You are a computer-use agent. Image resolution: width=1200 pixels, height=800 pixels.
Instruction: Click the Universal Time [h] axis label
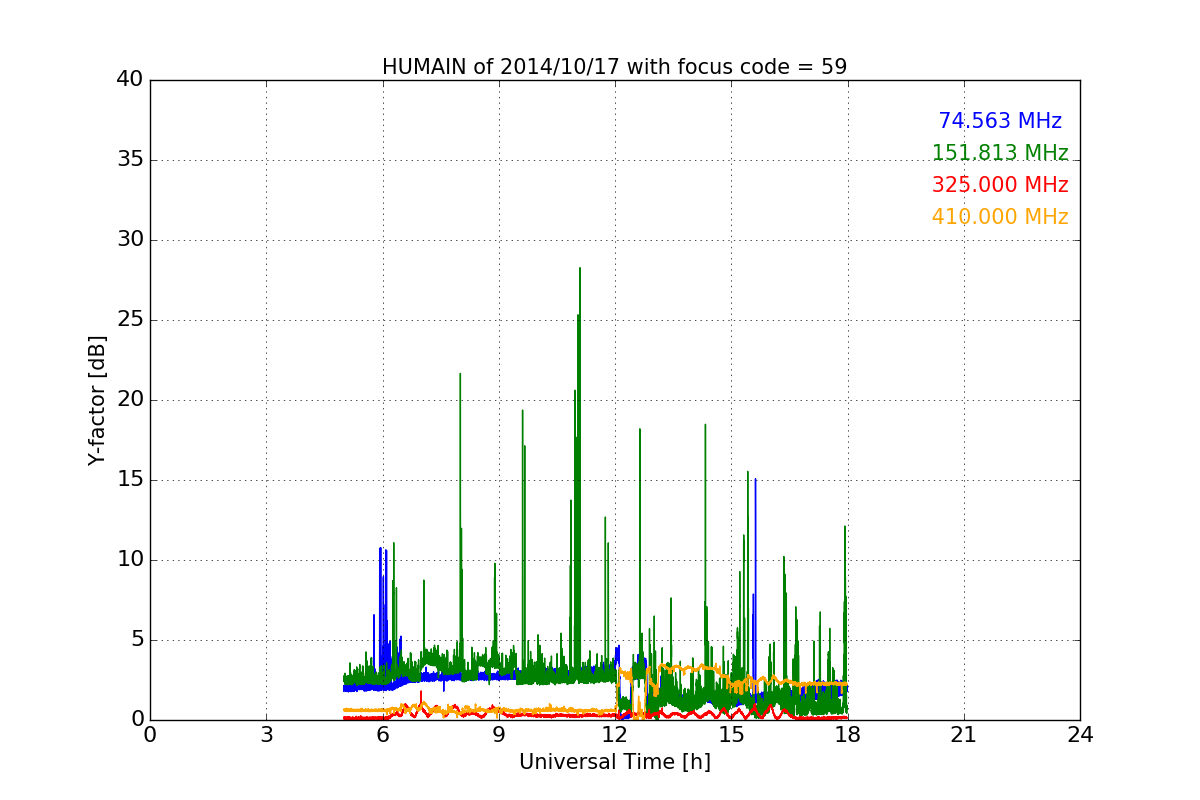point(615,762)
